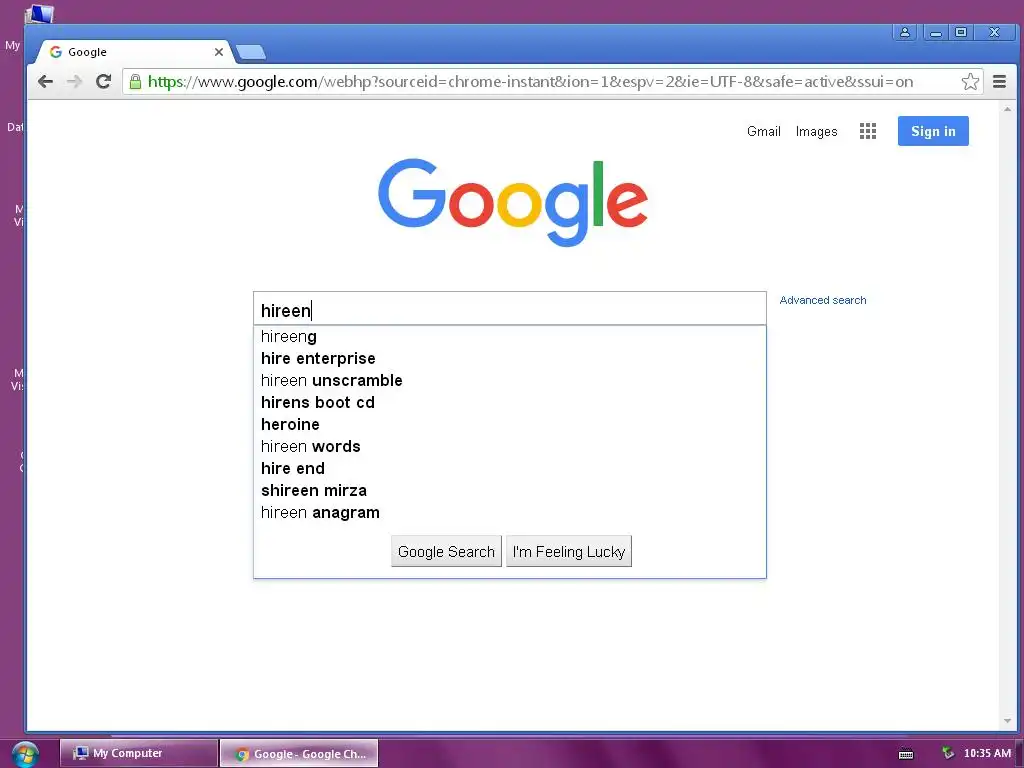Screen dimensions: 1024x768
Task: Click the Google Search button
Action: [446, 551]
